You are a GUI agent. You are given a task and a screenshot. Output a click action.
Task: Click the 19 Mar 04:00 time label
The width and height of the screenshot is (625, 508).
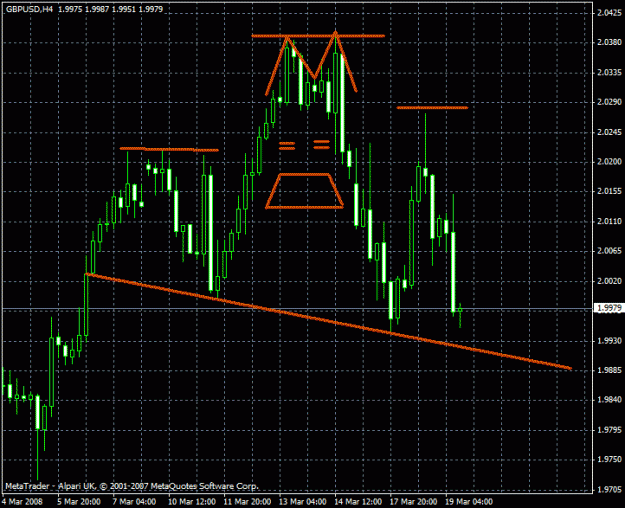click(469, 502)
